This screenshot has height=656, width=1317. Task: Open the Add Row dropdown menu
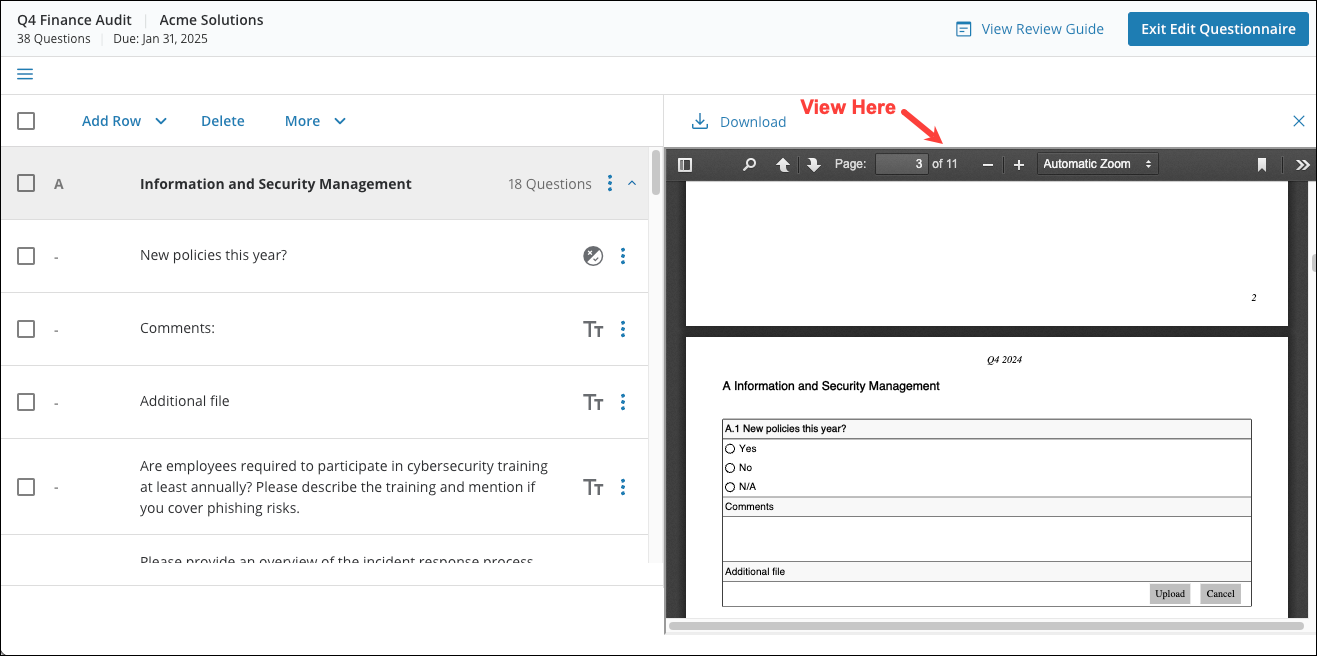coord(124,120)
